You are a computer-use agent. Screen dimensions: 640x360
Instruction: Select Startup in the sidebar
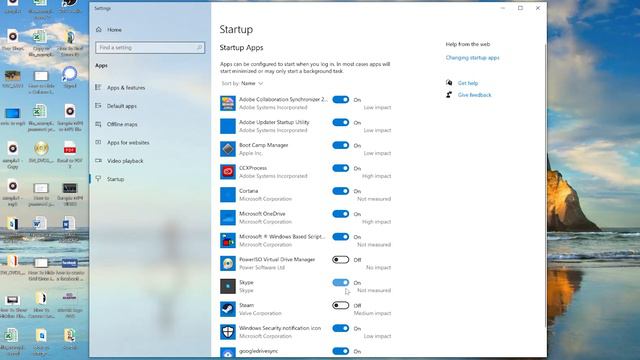coord(116,179)
